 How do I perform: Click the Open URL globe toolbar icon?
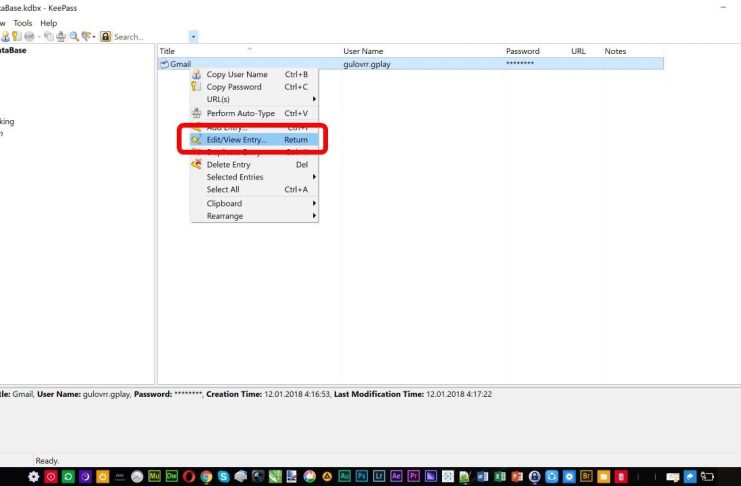click(x=29, y=36)
